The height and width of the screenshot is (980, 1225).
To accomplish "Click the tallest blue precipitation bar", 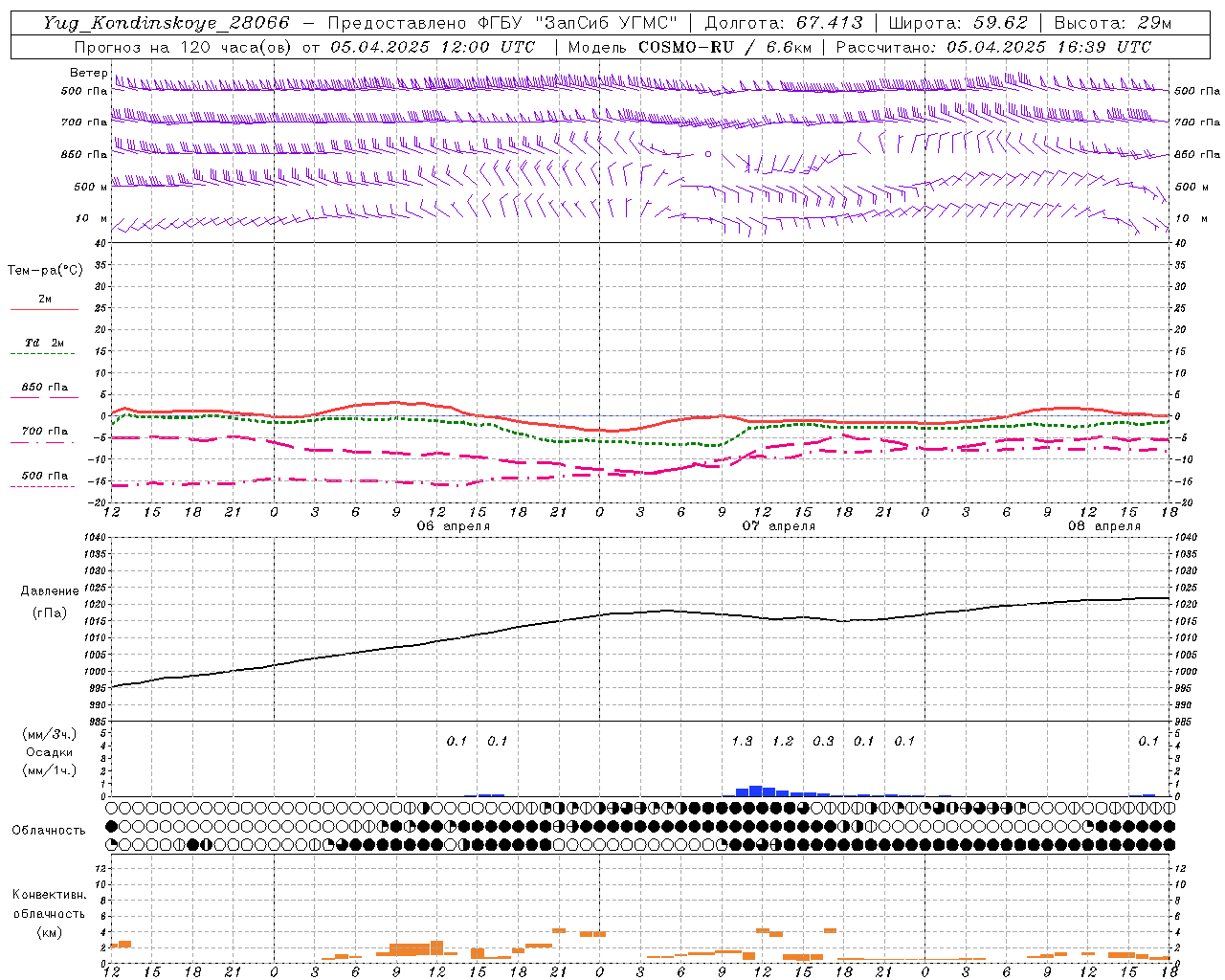I will pos(756,791).
